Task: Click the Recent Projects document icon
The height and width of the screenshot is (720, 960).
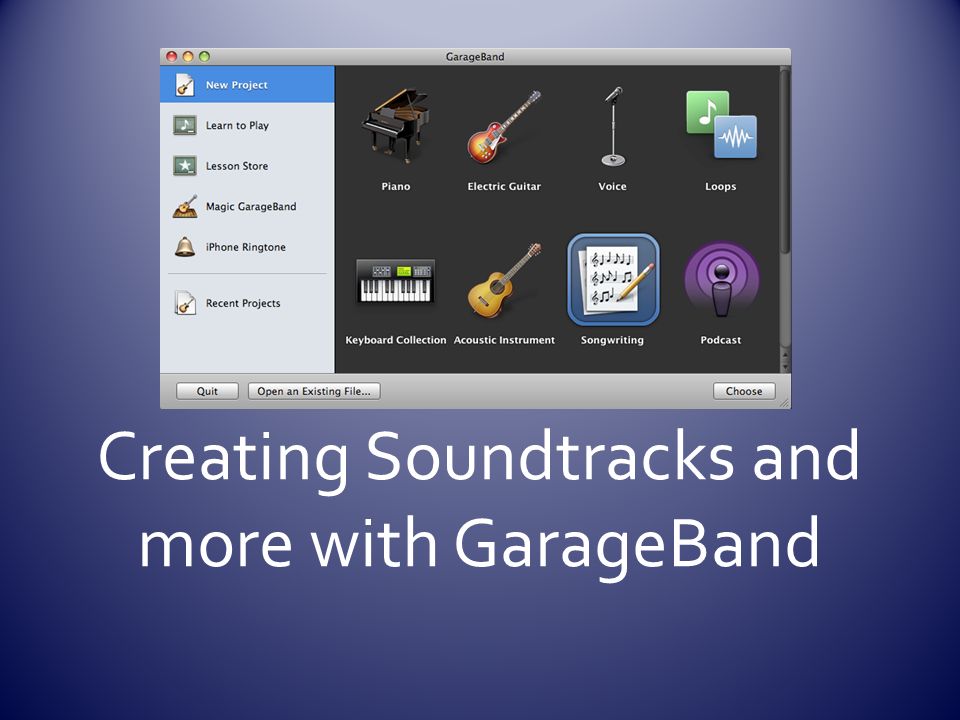Action: (x=185, y=303)
